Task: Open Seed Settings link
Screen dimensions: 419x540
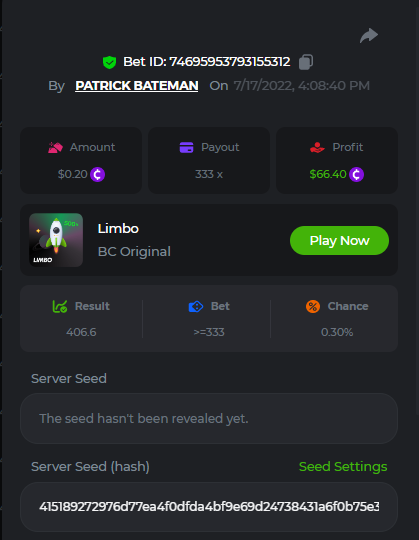Action: [x=343, y=467]
